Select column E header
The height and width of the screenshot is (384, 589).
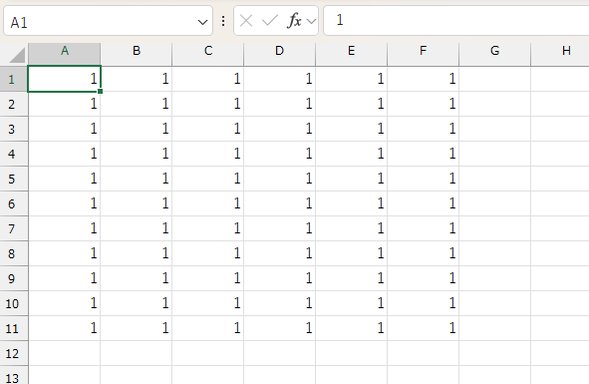351,54
